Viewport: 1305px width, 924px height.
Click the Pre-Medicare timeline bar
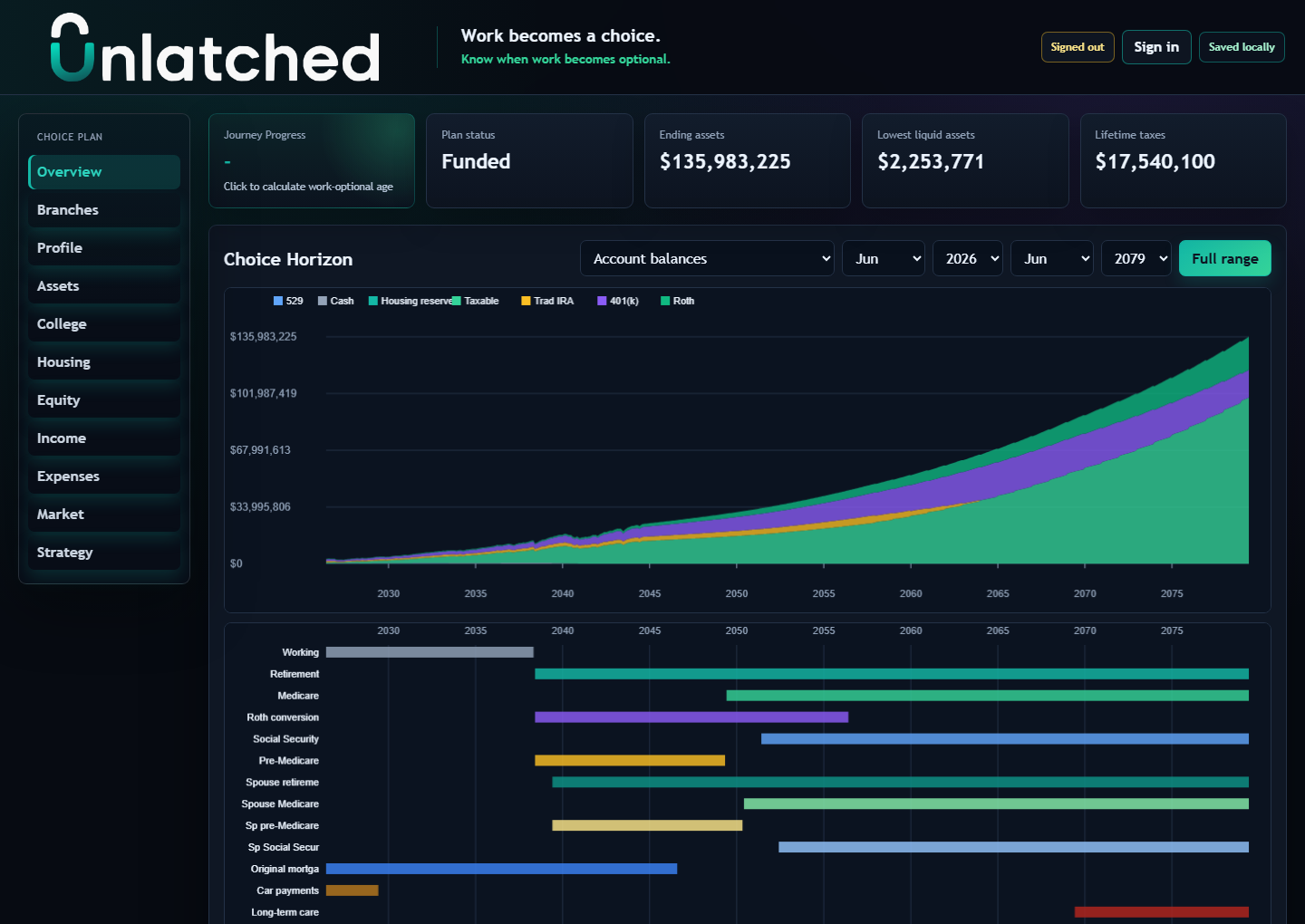[630, 761]
